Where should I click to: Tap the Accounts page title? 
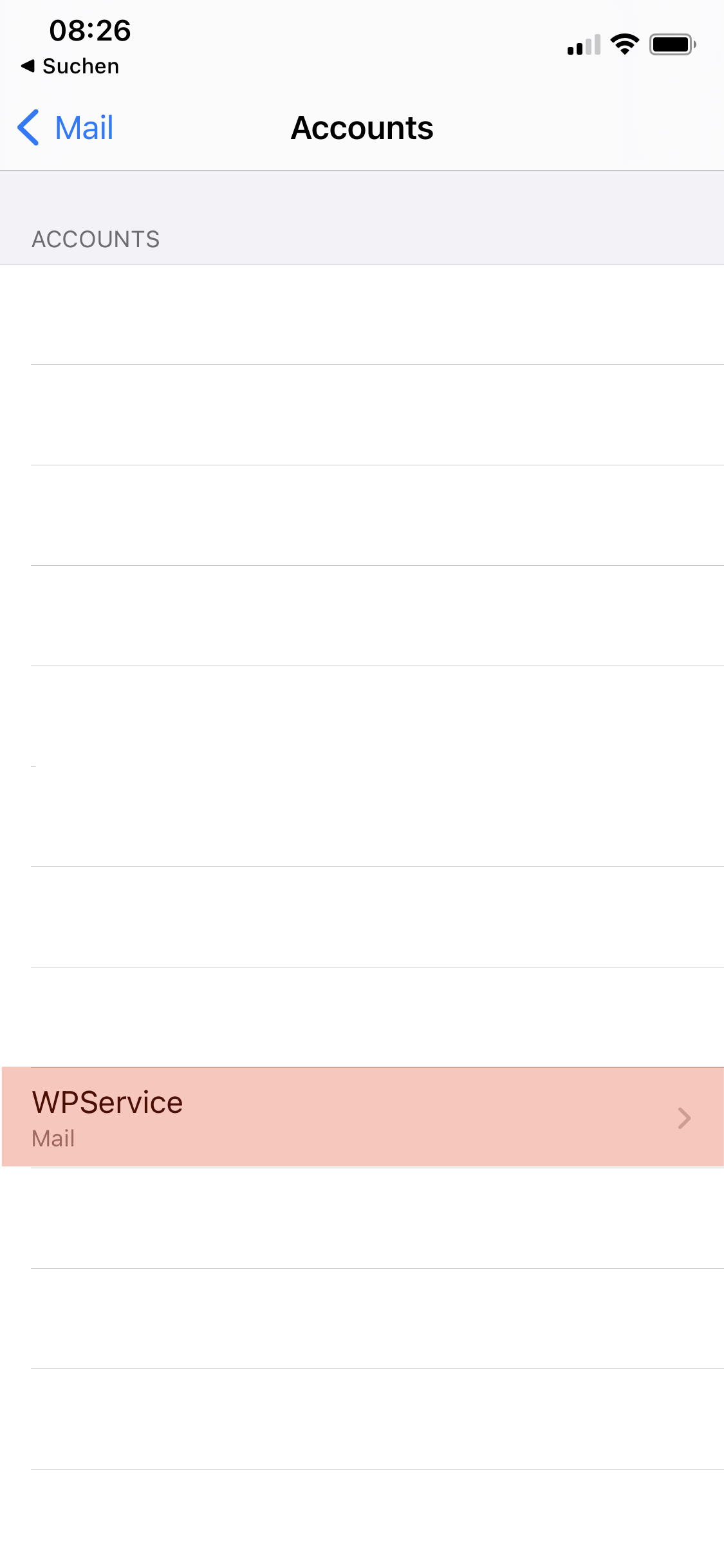tap(362, 127)
